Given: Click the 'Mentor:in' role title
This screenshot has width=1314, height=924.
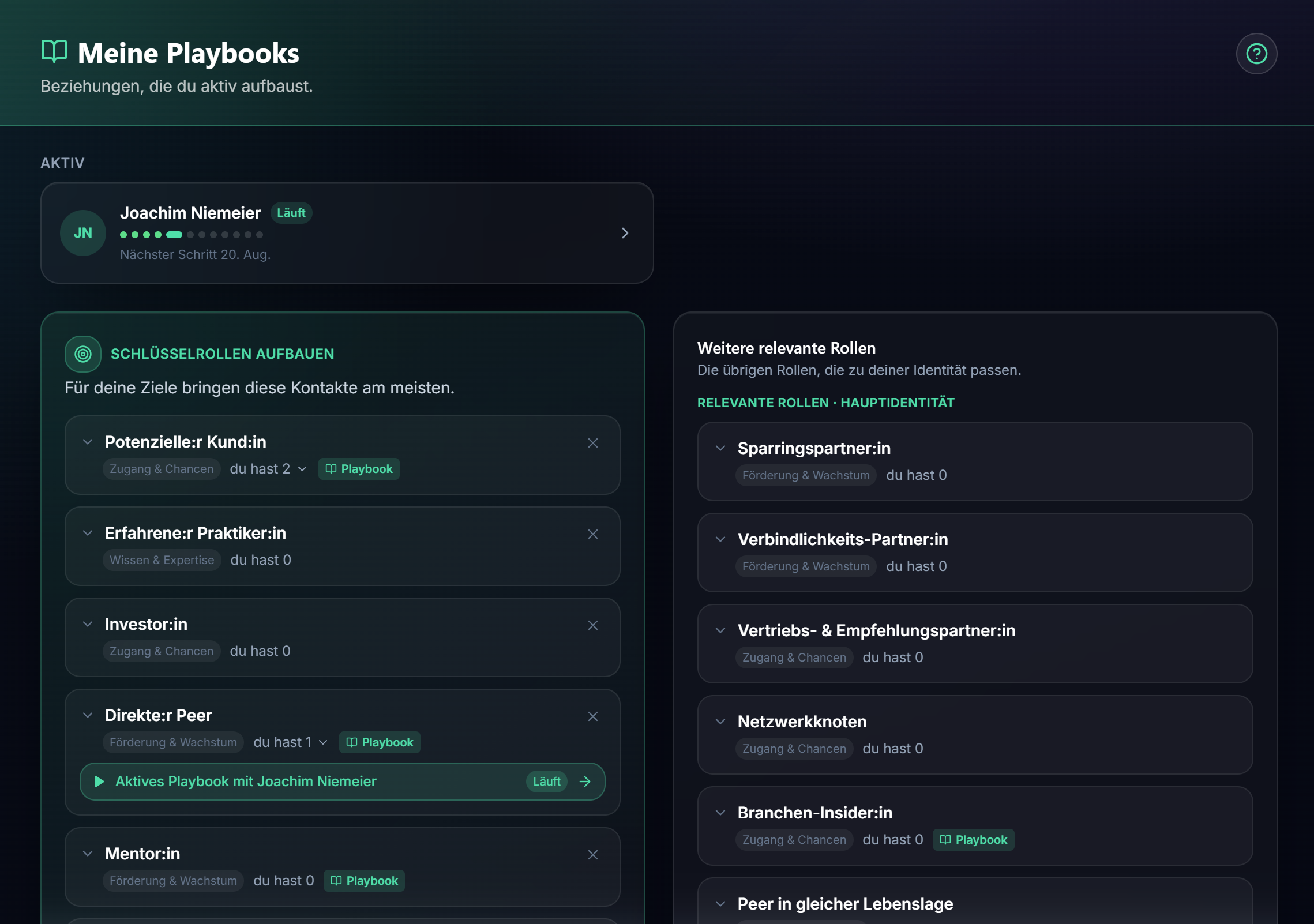Looking at the screenshot, I should (x=142, y=854).
